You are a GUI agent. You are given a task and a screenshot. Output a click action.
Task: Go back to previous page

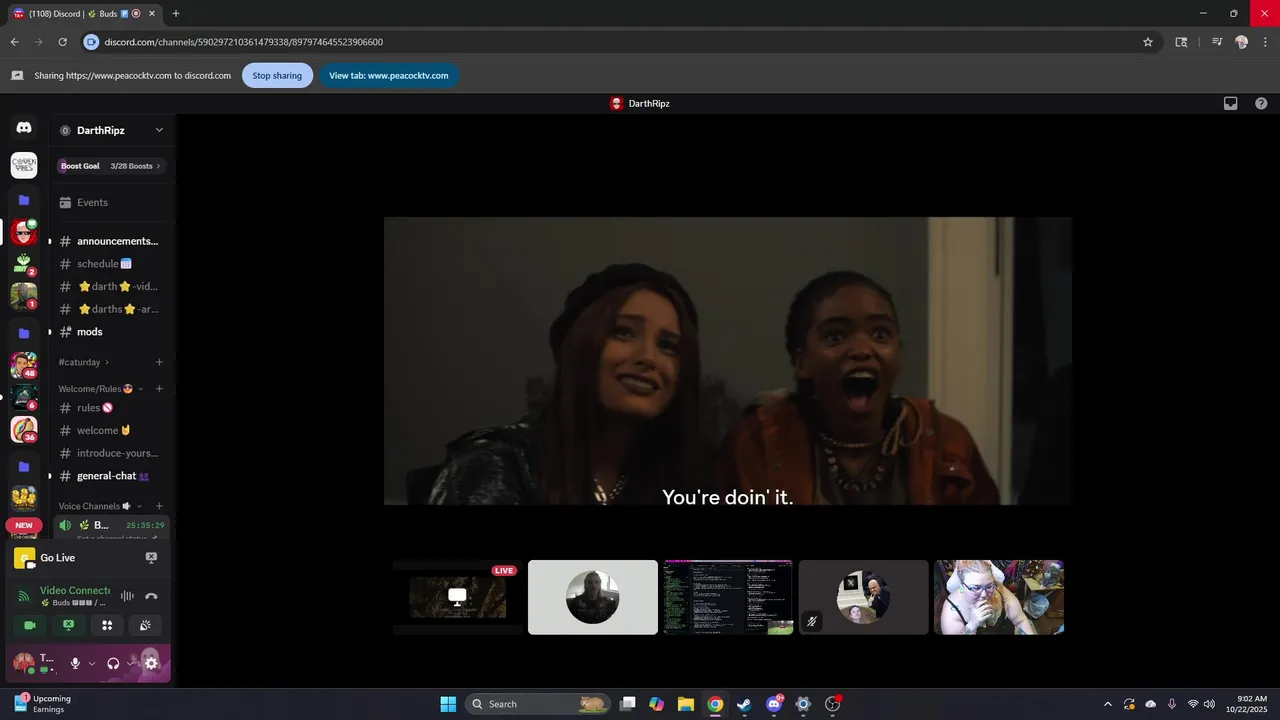(x=15, y=42)
